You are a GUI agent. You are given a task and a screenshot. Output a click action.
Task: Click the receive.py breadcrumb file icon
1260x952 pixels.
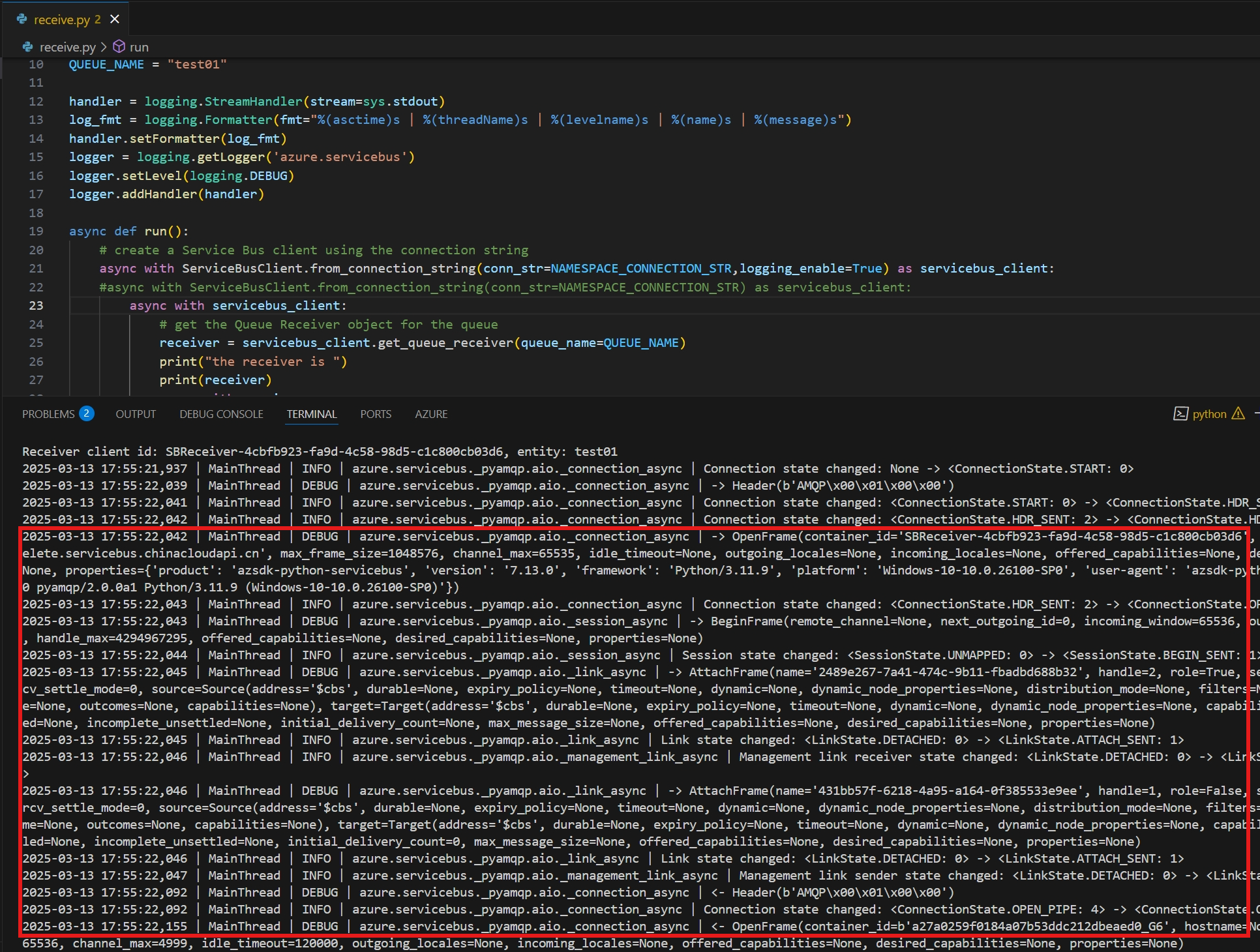pyautogui.click(x=27, y=47)
